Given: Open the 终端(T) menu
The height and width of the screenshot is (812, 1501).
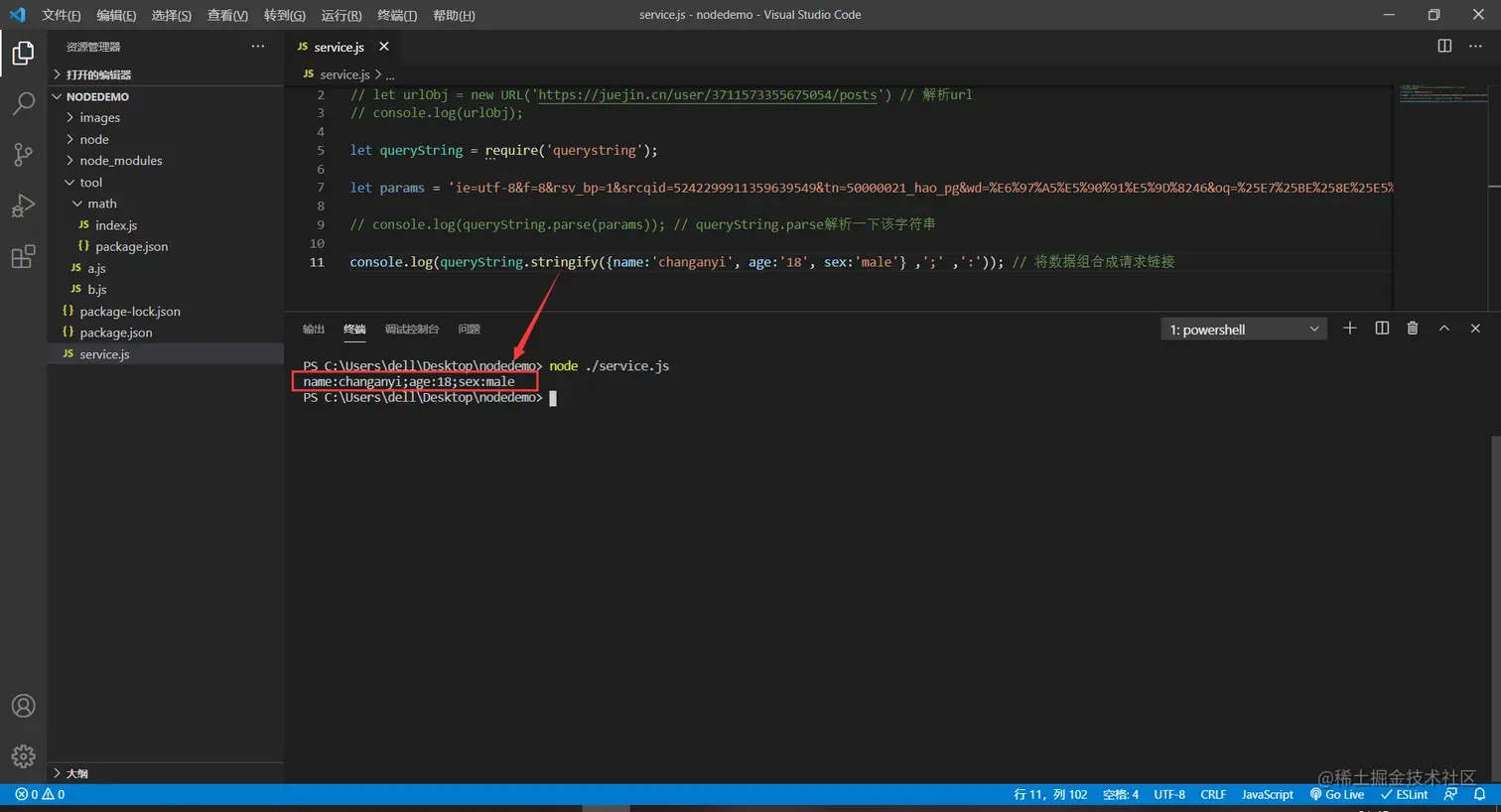Looking at the screenshot, I should tap(397, 15).
